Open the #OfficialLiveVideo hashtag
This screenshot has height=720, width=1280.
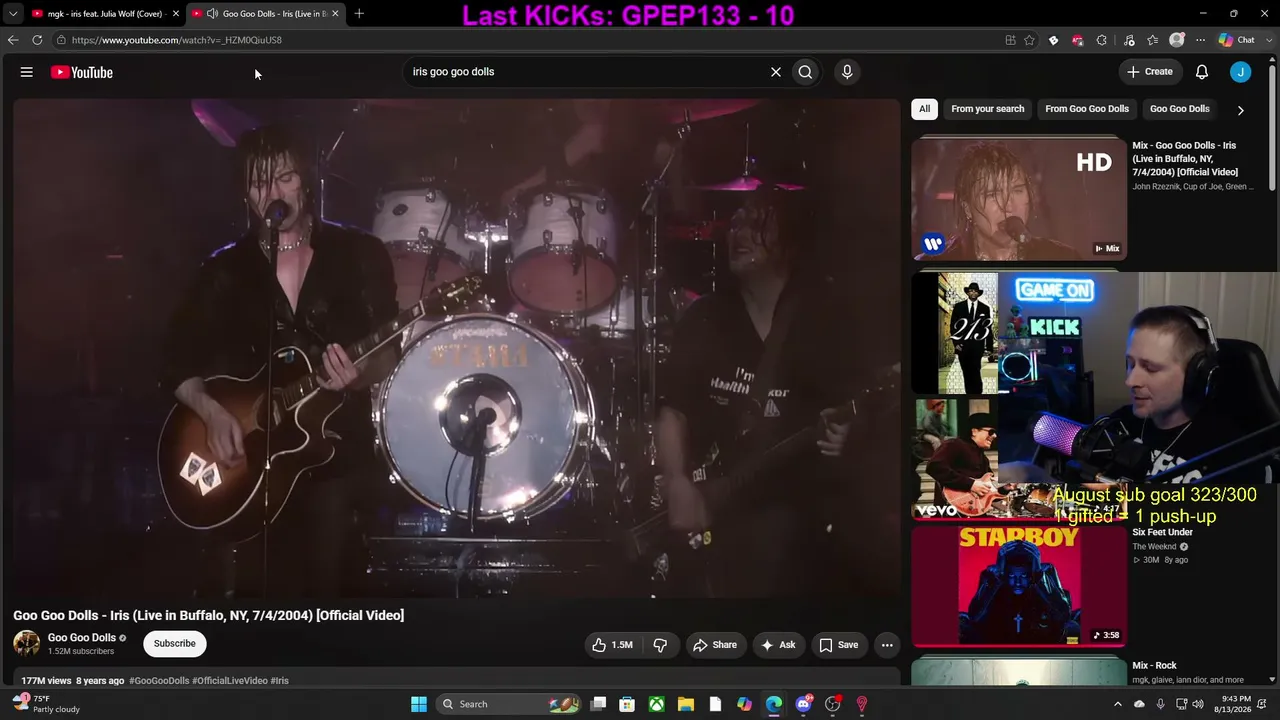(x=230, y=681)
